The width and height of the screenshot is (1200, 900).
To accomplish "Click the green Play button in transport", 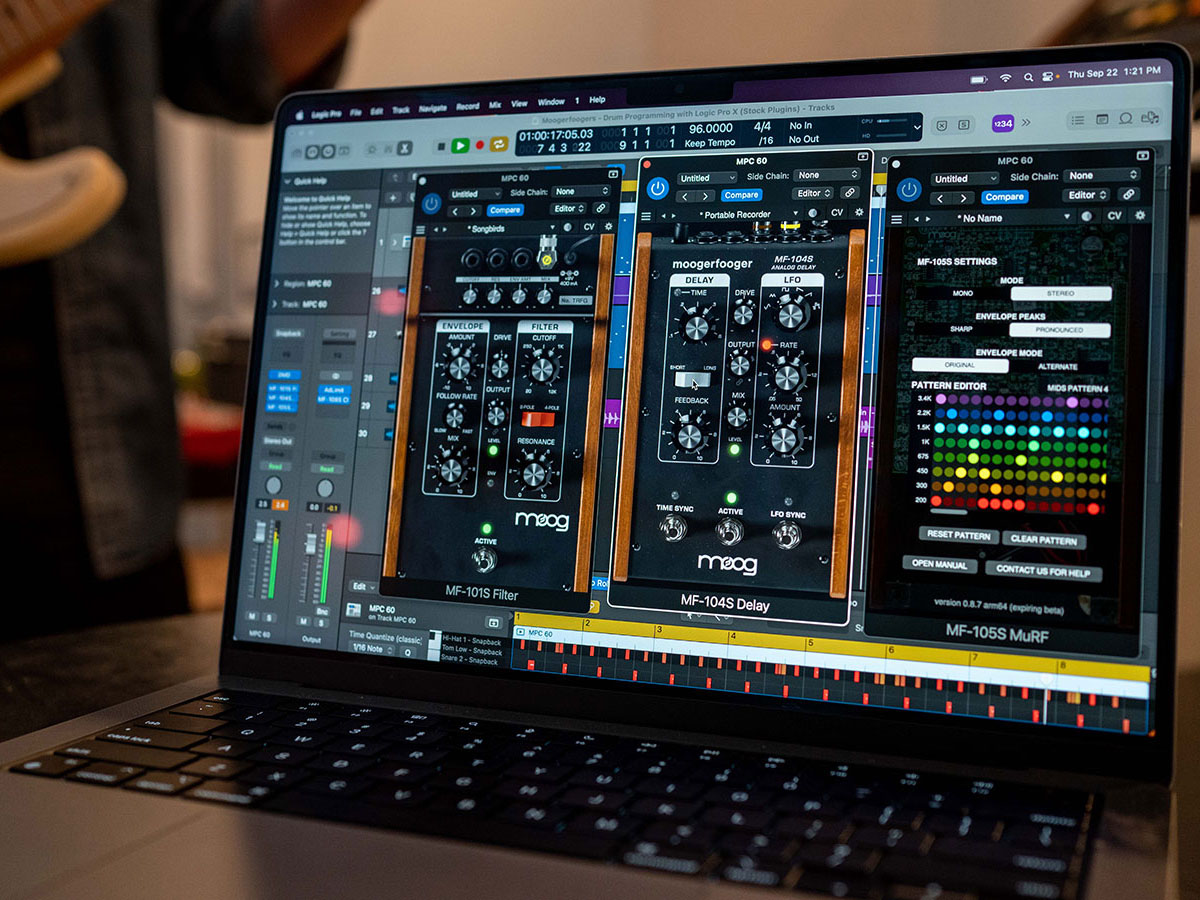I will click(x=460, y=146).
